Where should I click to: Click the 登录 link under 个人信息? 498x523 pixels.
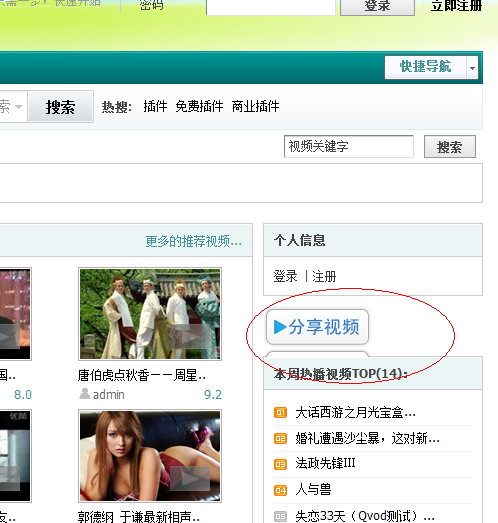[x=286, y=277]
